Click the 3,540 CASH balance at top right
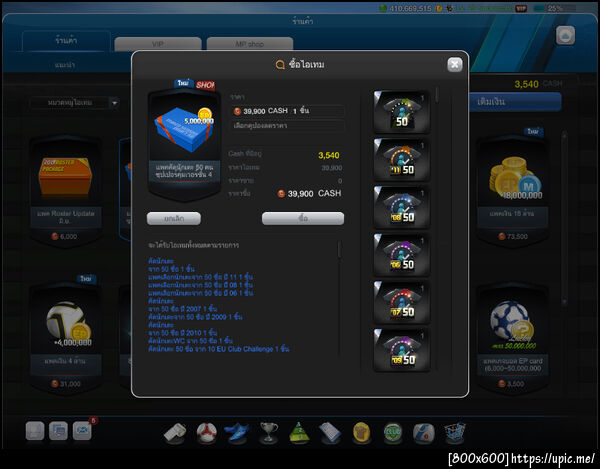 [538, 84]
